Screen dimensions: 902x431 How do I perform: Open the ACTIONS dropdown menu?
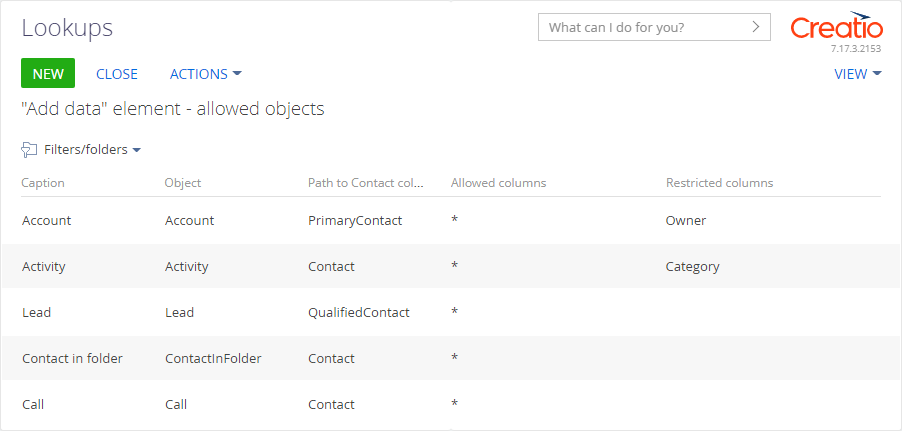click(x=206, y=74)
